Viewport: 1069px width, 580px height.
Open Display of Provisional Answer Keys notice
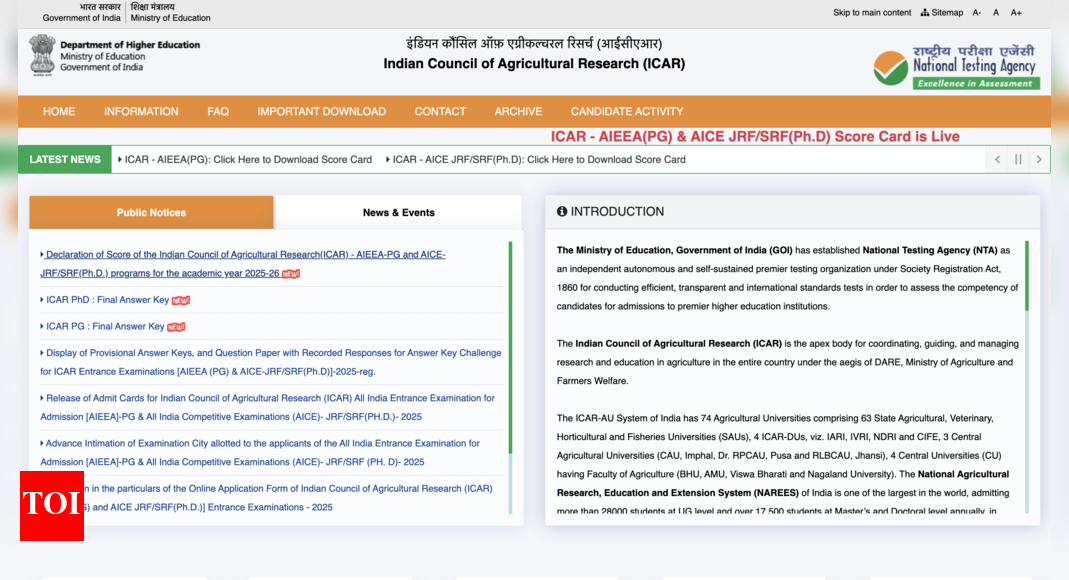click(x=271, y=362)
